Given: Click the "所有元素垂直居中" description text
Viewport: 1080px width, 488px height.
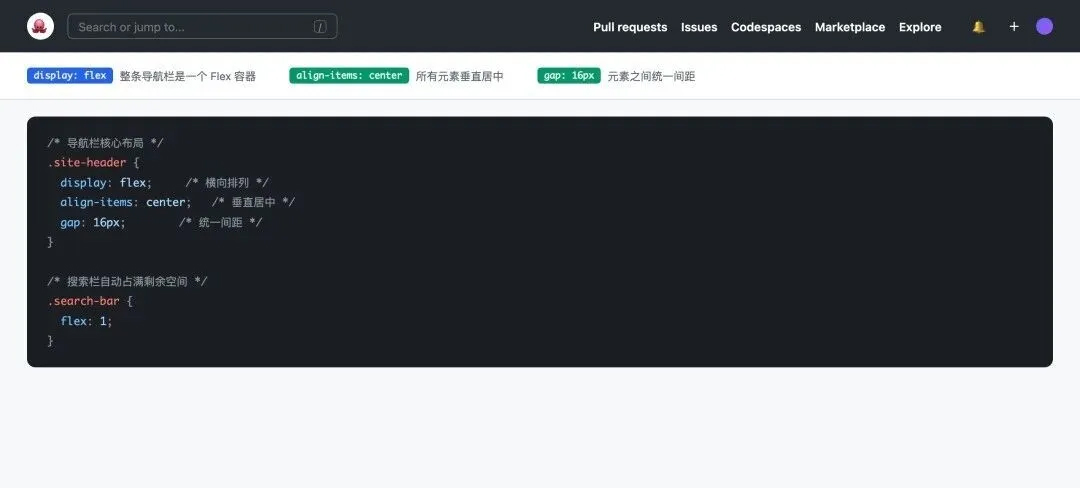Looking at the screenshot, I should (459, 76).
